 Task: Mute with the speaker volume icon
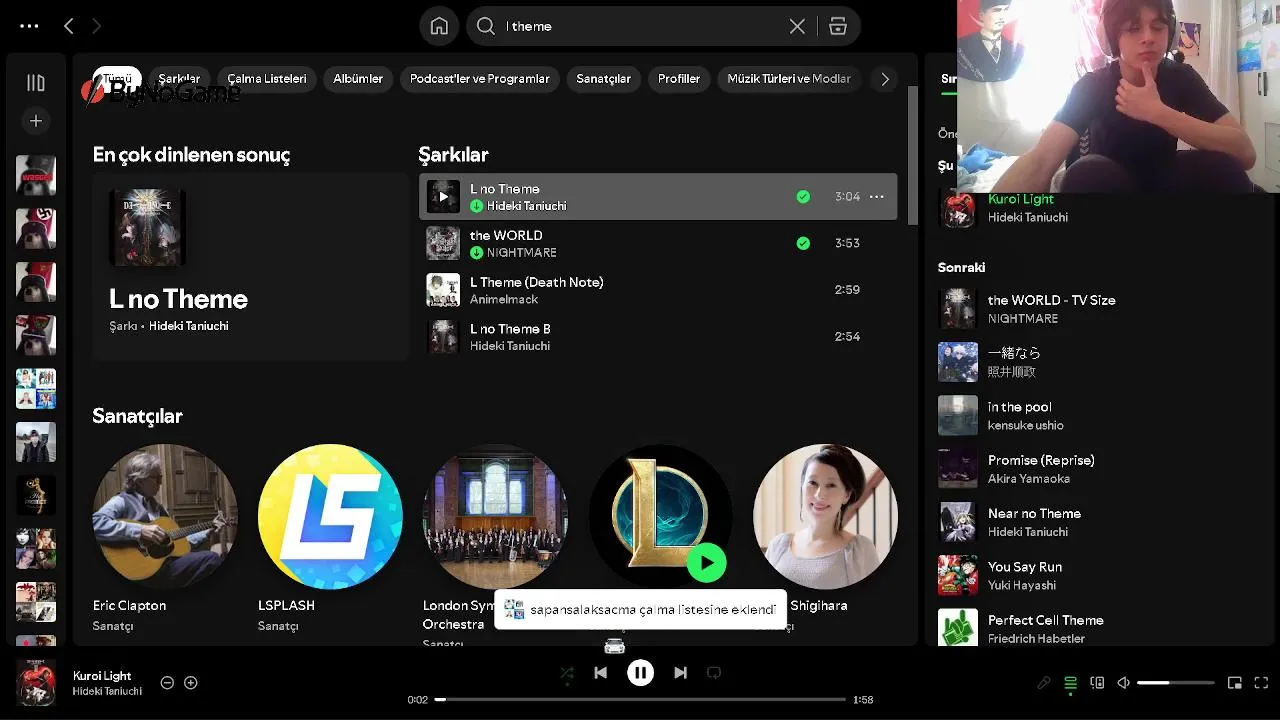click(x=1123, y=683)
